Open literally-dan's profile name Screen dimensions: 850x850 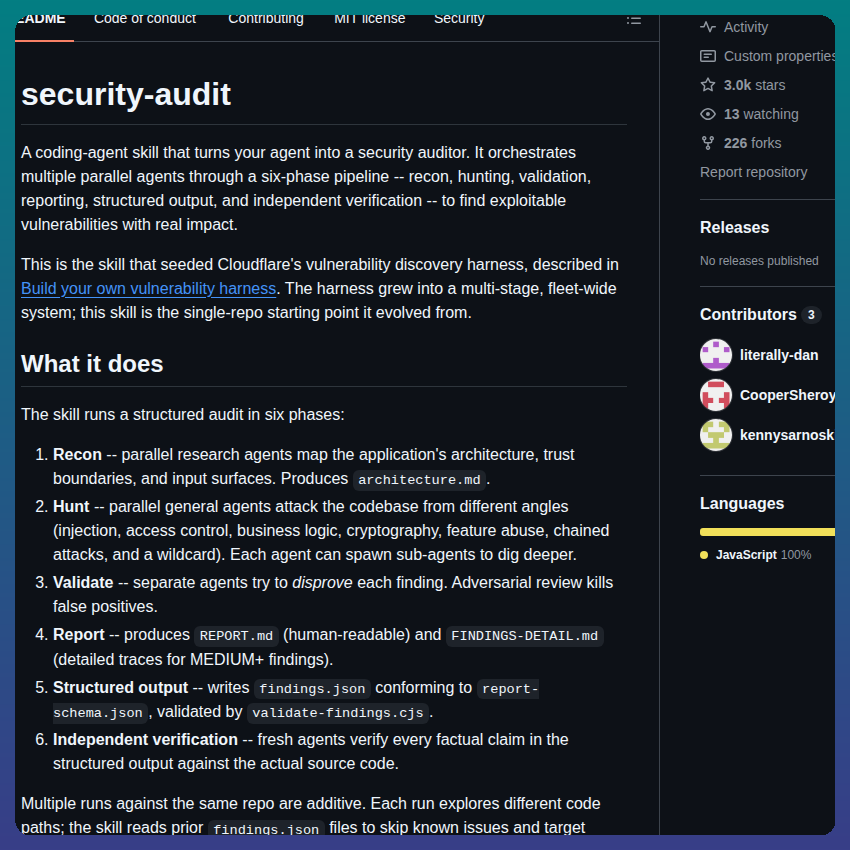[x=779, y=355]
